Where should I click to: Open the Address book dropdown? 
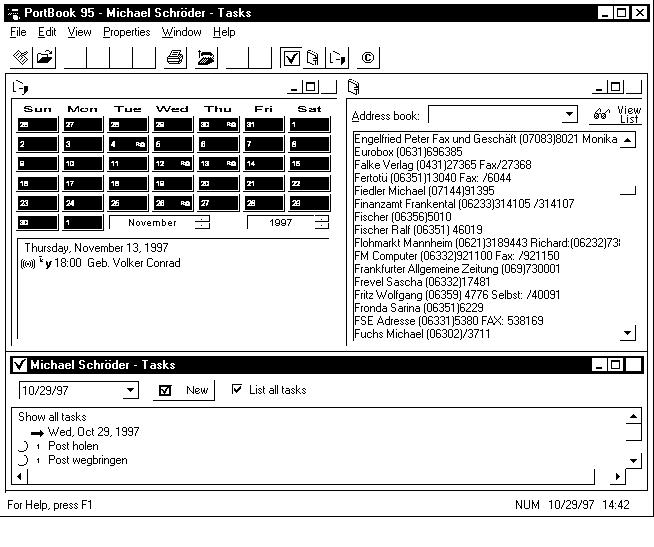[x=569, y=115]
